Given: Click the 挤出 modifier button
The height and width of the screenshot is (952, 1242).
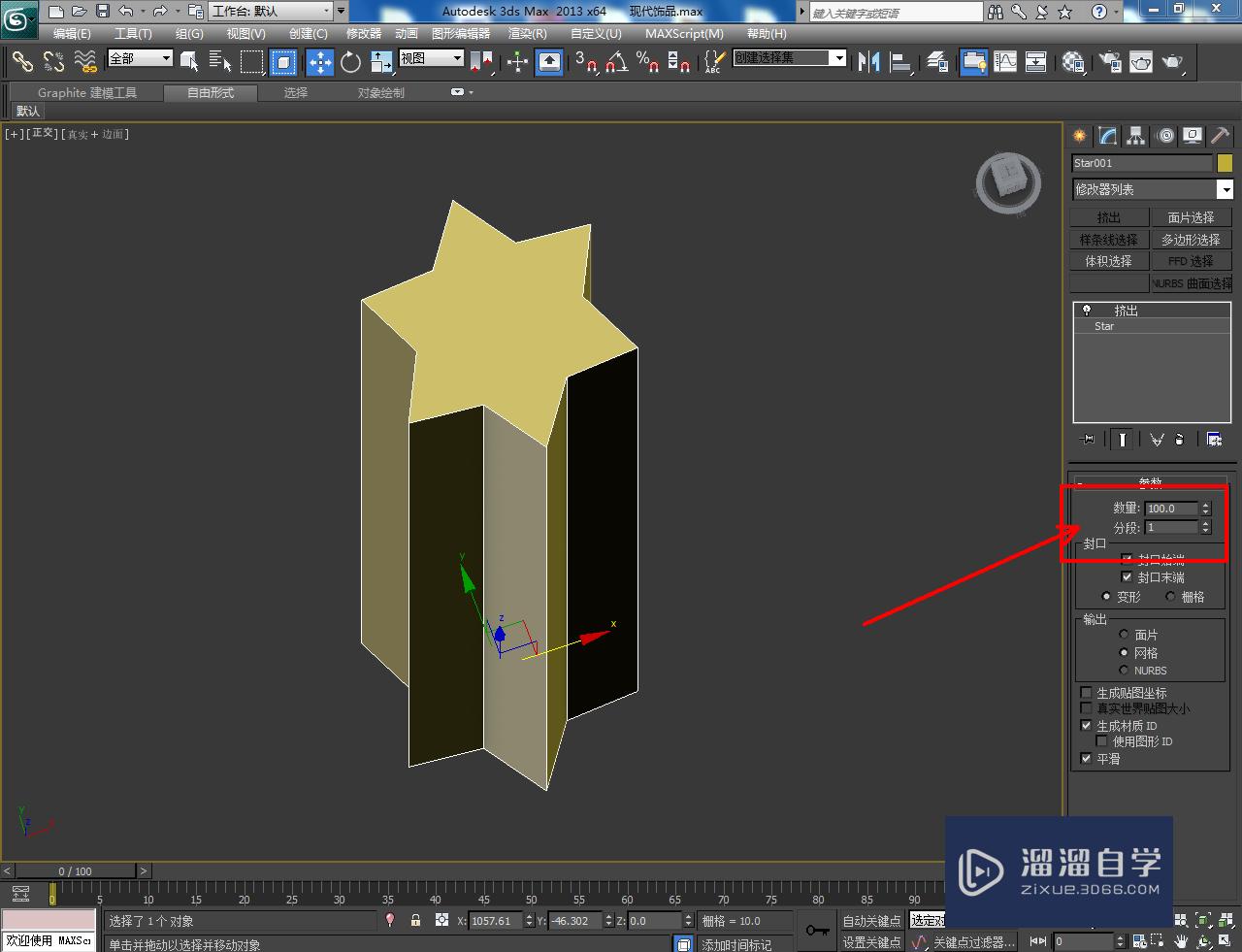Looking at the screenshot, I should pyautogui.click(x=1109, y=217).
